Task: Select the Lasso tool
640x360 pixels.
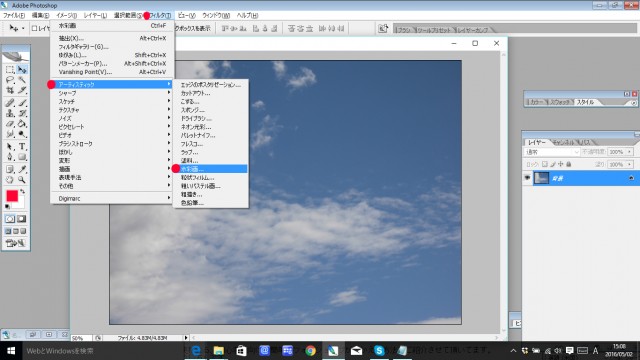Action: coord(10,80)
